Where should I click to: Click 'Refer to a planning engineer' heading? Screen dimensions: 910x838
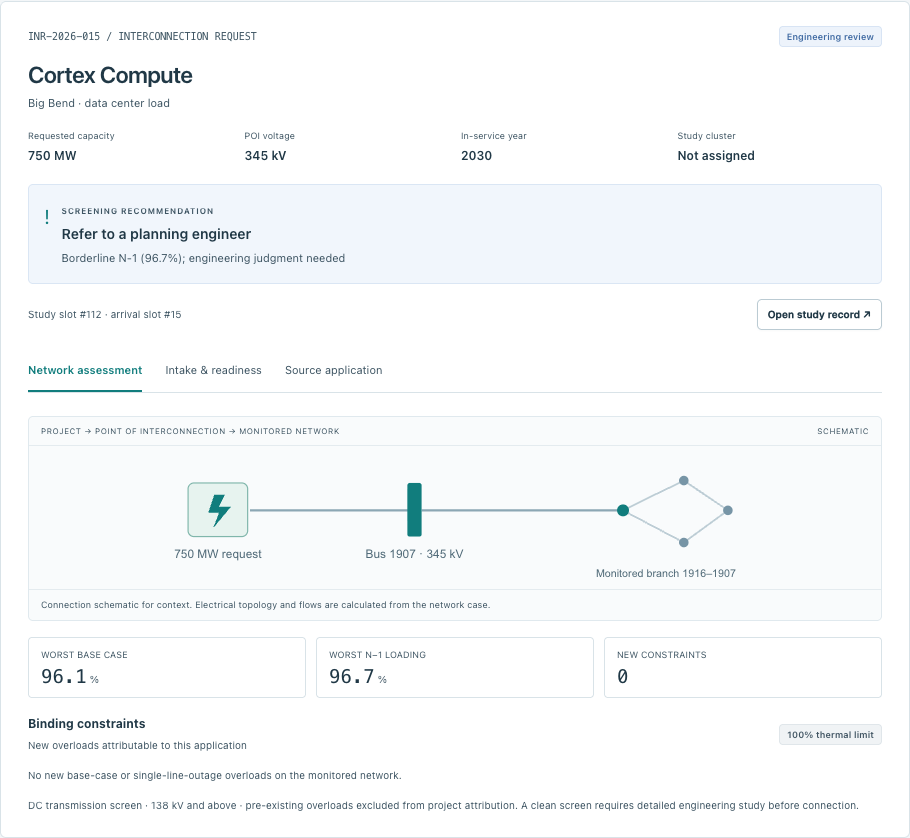point(156,234)
